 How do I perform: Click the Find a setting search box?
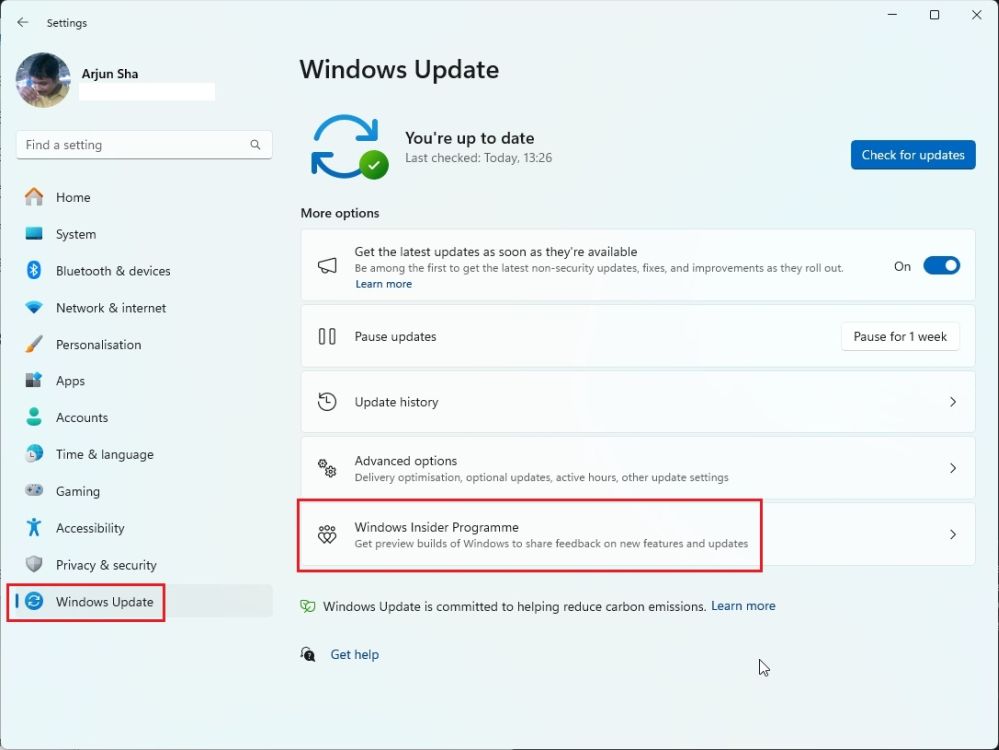(144, 145)
